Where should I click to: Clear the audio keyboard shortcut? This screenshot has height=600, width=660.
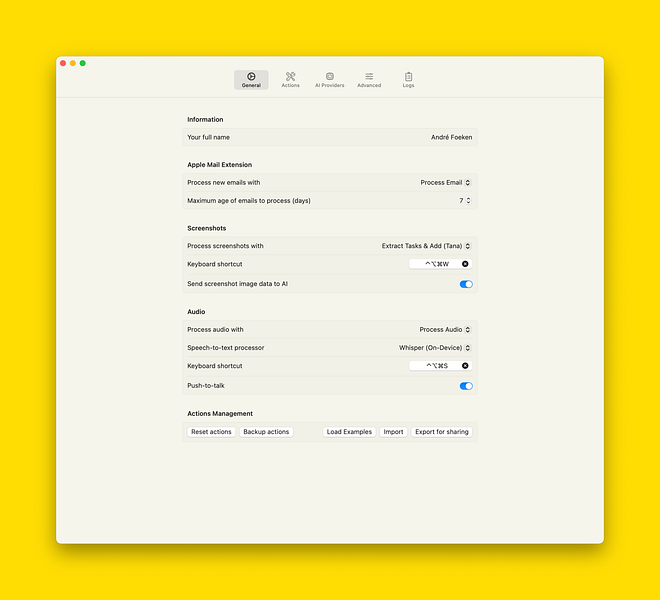(465, 366)
